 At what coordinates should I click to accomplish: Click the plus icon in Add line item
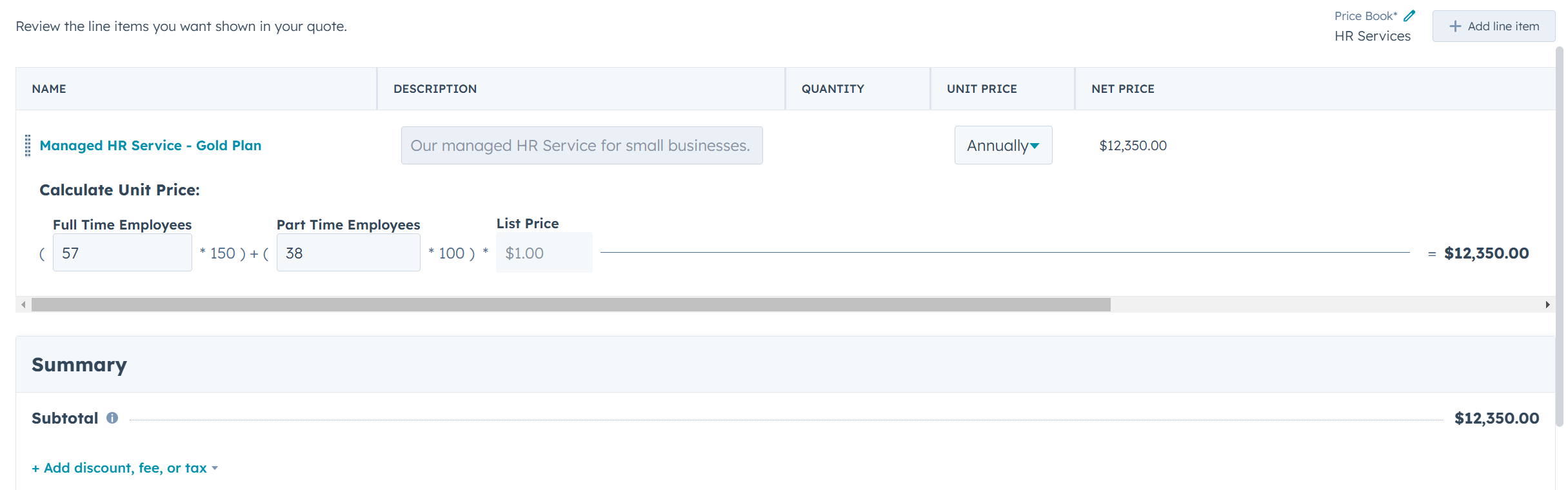click(1456, 26)
